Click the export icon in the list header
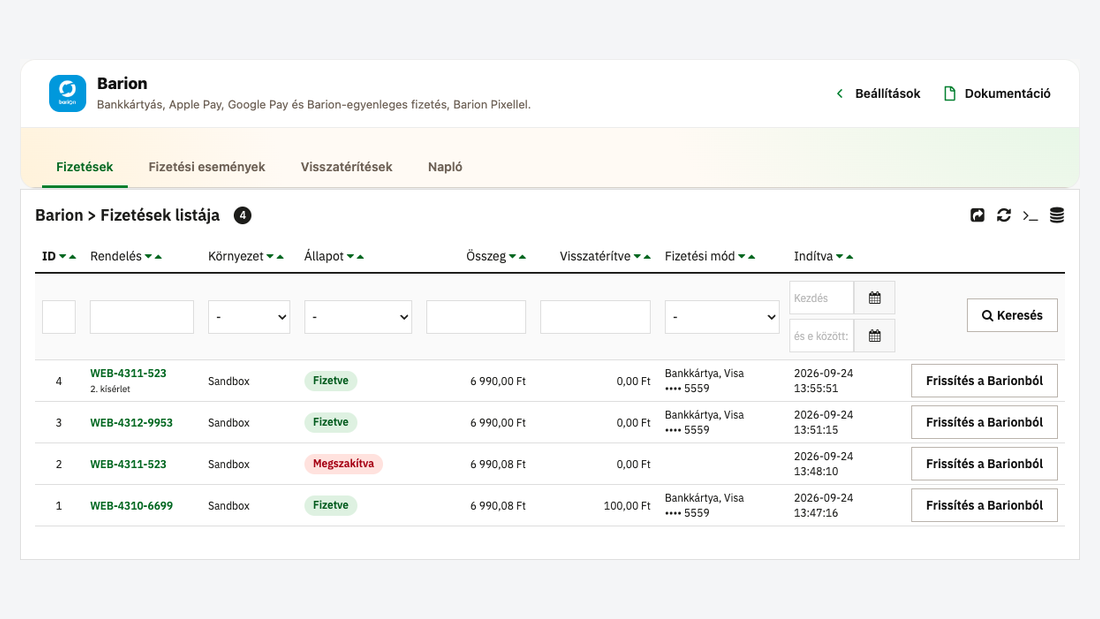 coord(977,215)
